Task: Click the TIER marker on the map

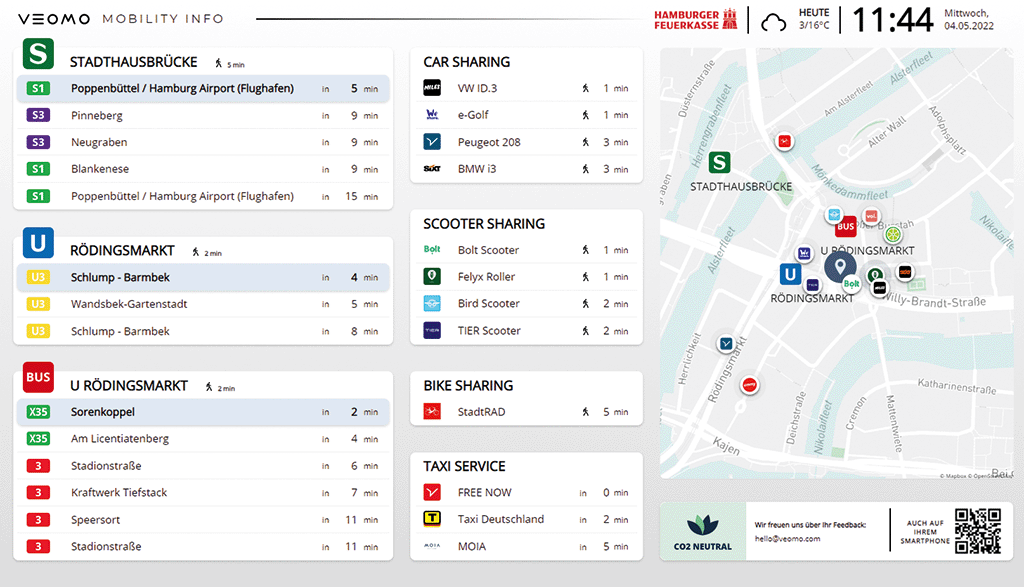Action: (812, 285)
